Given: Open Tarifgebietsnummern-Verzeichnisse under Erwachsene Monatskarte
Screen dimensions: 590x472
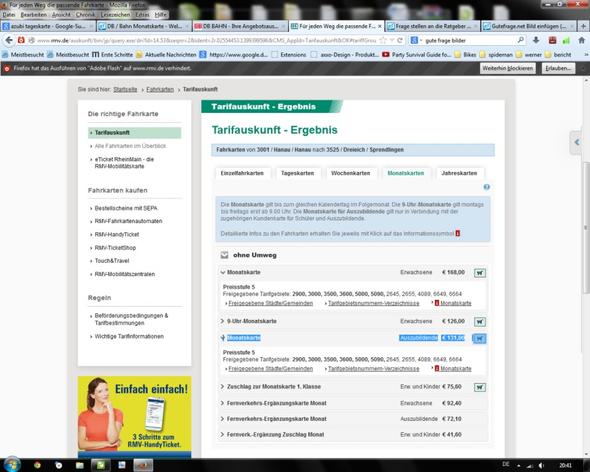Looking at the screenshot, I should tap(374, 303).
